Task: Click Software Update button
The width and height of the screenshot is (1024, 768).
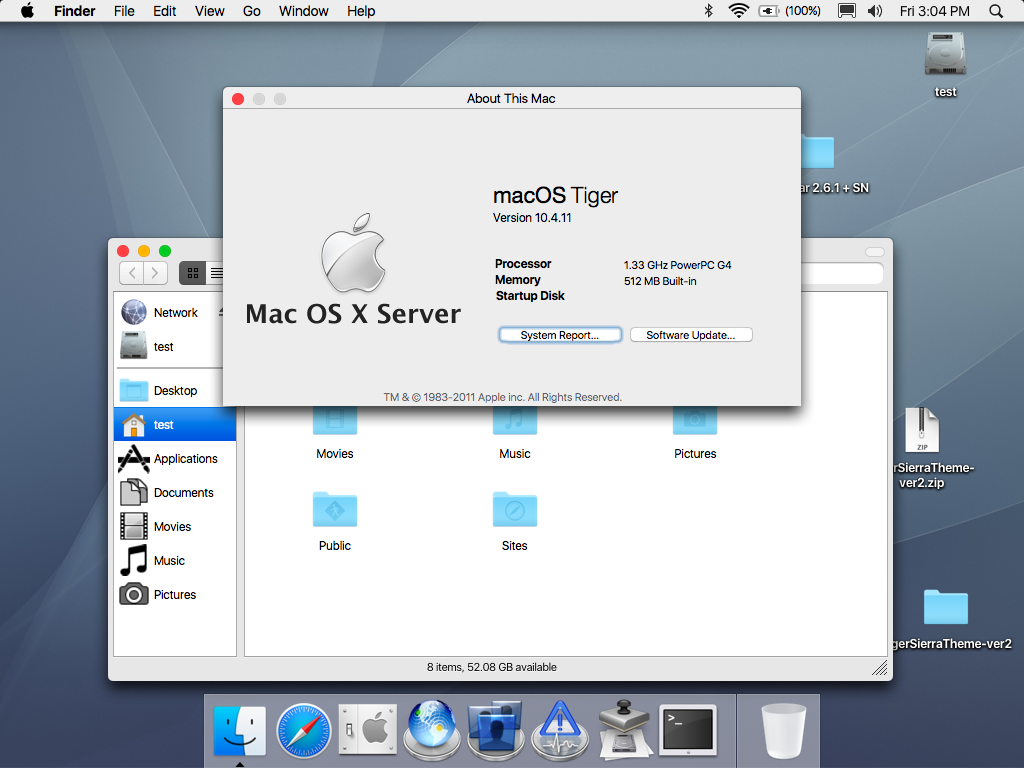Action: 691,335
